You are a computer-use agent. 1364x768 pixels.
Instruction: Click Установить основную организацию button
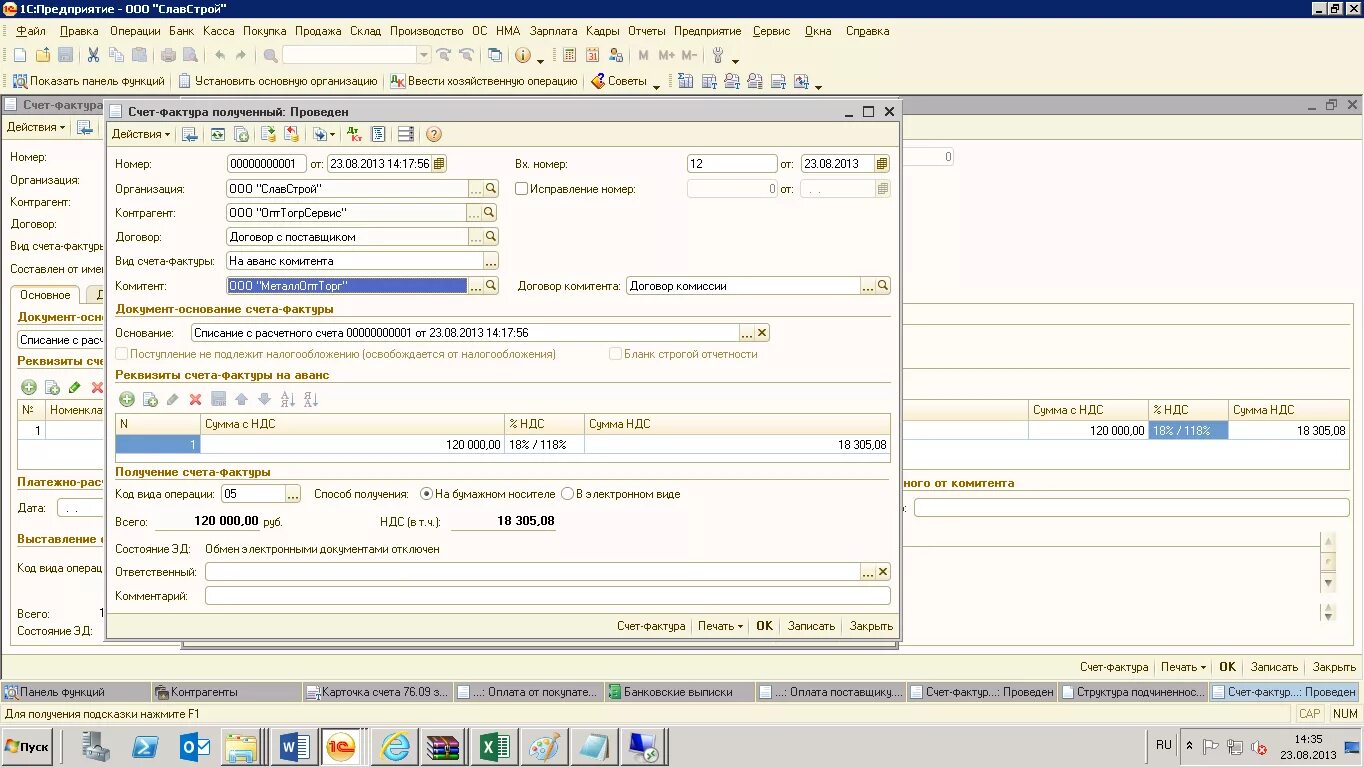click(278, 82)
